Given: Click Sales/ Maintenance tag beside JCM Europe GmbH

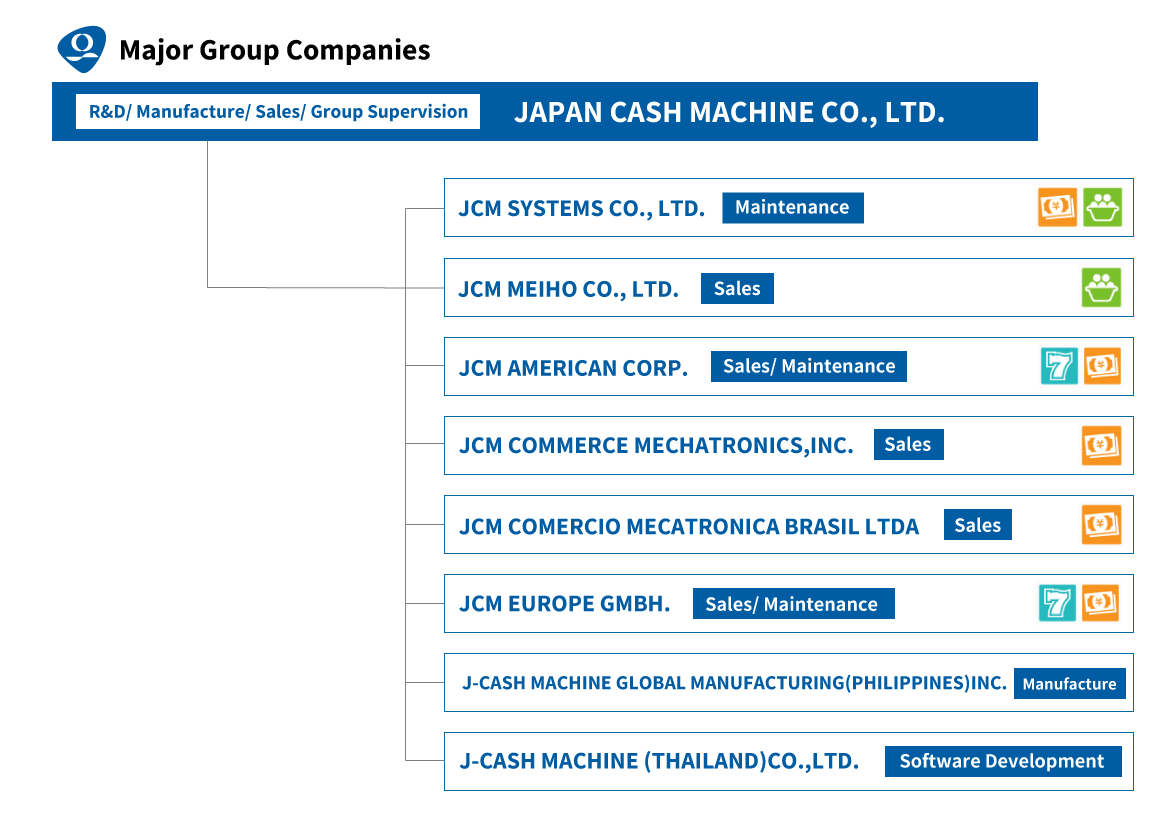Looking at the screenshot, I should (793, 604).
